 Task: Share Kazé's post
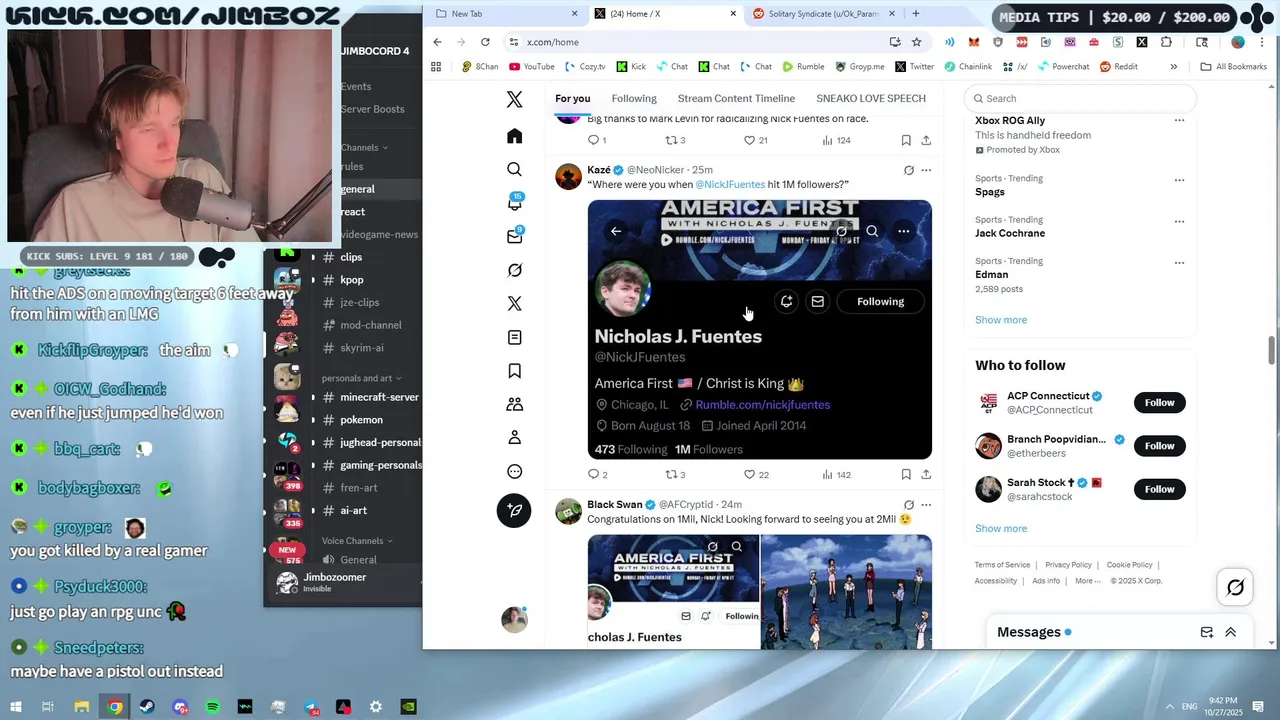(x=926, y=474)
